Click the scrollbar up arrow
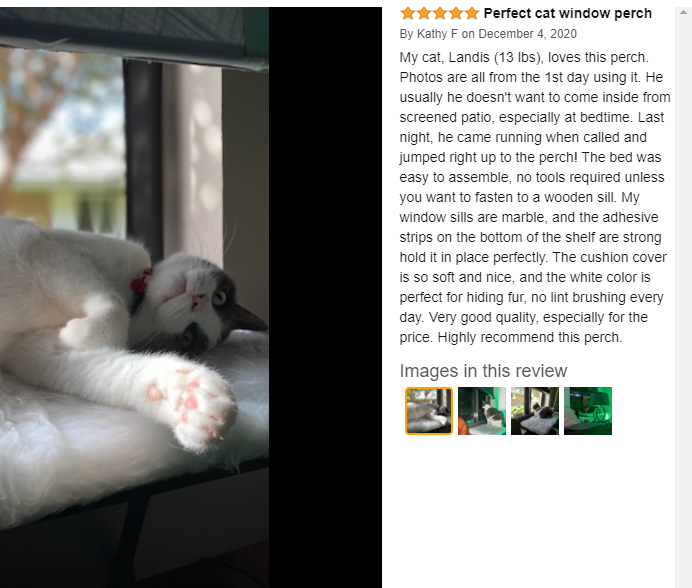The width and height of the screenshot is (692, 588). [683, 12]
